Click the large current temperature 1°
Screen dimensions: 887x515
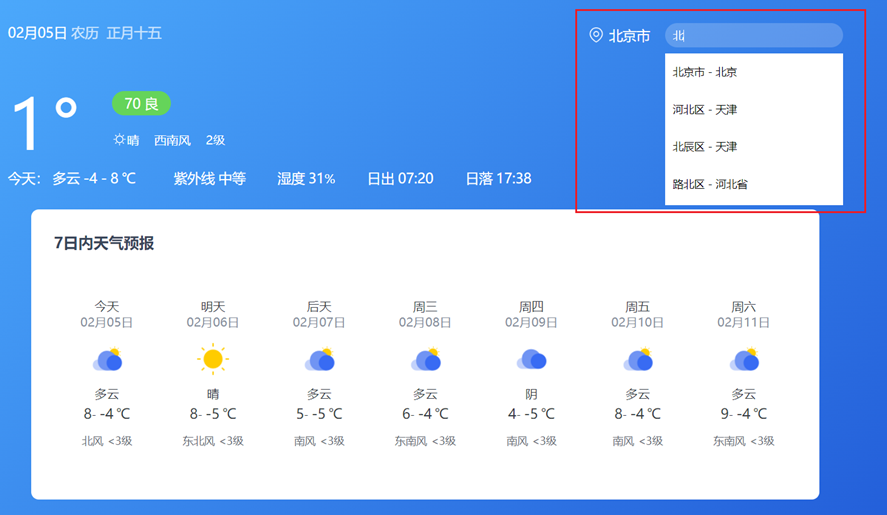(45, 122)
